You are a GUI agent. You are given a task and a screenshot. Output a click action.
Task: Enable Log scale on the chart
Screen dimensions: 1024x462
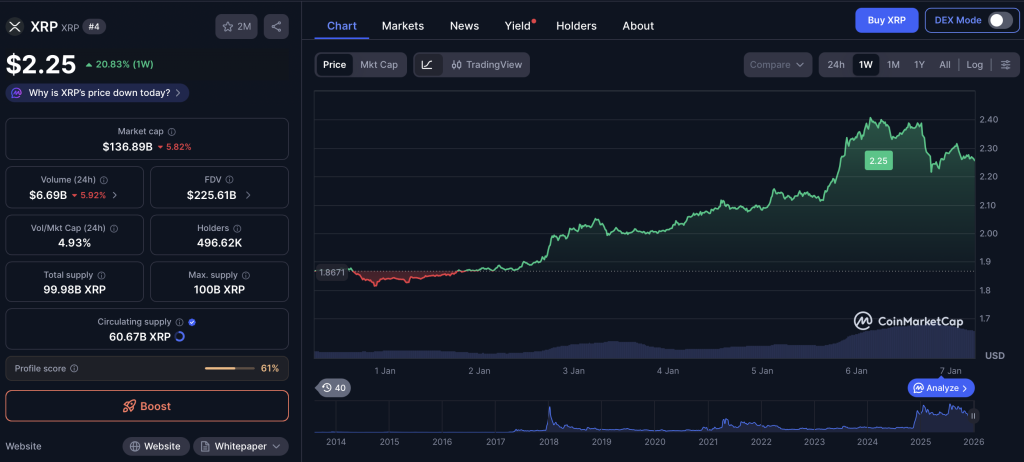pyautogui.click(x=974, y=65)
